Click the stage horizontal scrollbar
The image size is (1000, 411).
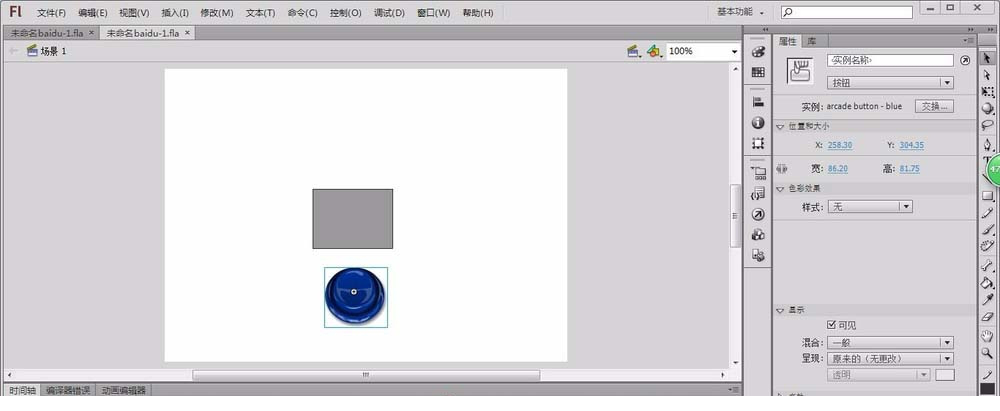coord(366,375)
